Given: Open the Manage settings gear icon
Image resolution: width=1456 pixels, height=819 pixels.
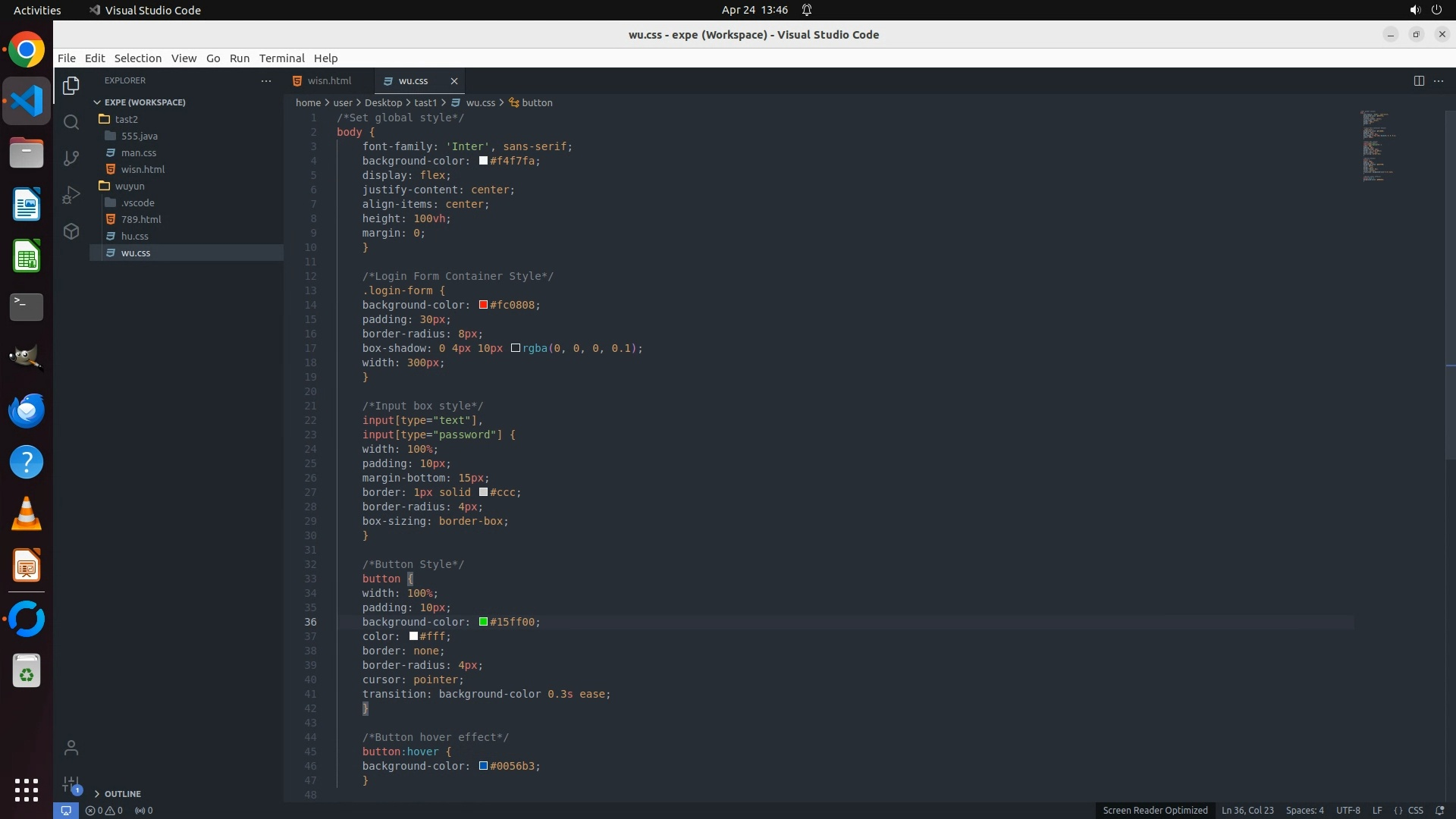Looking at the screenshot, I should pyautogui.click(x=71, y=783).
